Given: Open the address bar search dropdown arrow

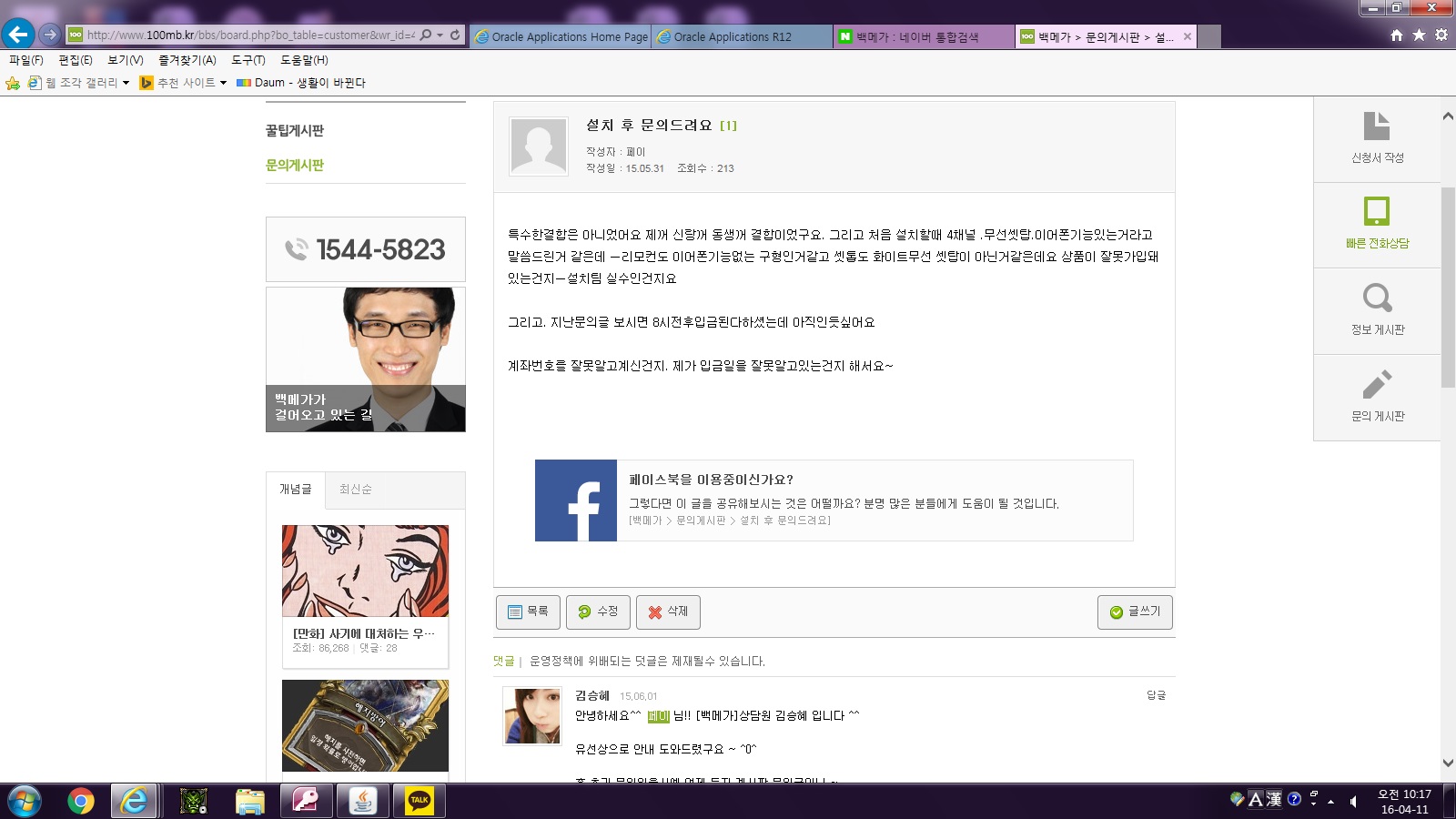Looking at the screenshot, I should coord(440,35).
